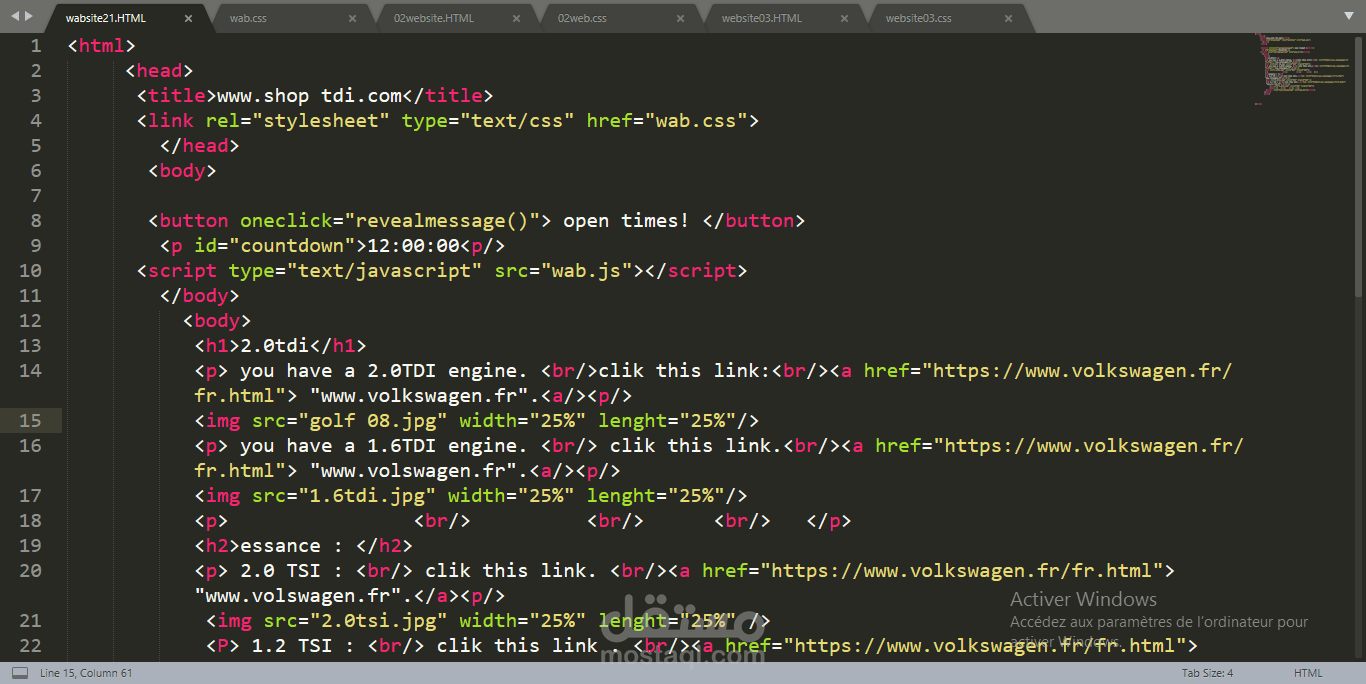Click line number 1 in gutter
This screenshot has width=1366, height=684.
[x=36, y=46]
